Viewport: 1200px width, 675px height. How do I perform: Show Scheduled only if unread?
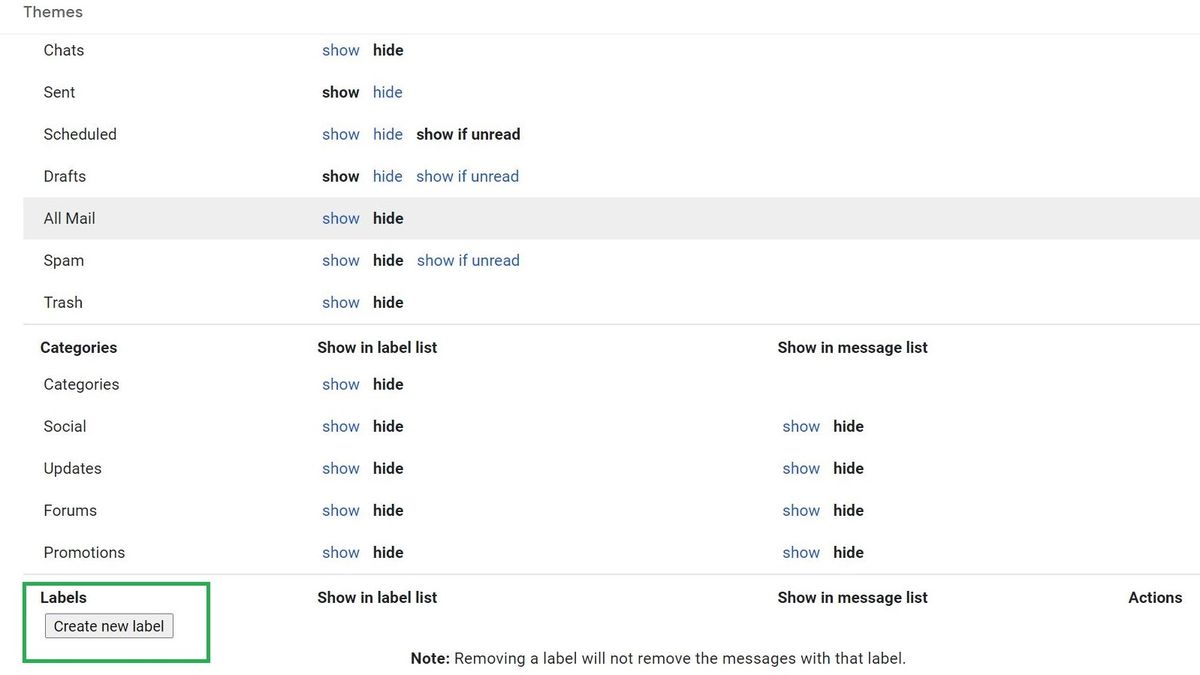(x=467, y=134)
